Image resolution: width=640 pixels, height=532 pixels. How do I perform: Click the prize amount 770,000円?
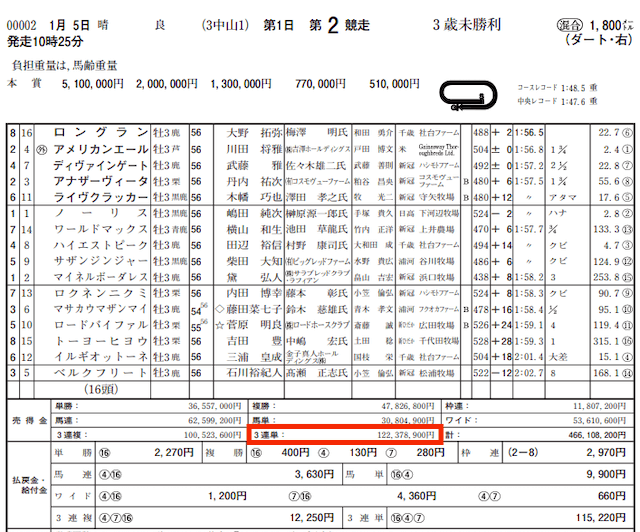pos(320,84)
